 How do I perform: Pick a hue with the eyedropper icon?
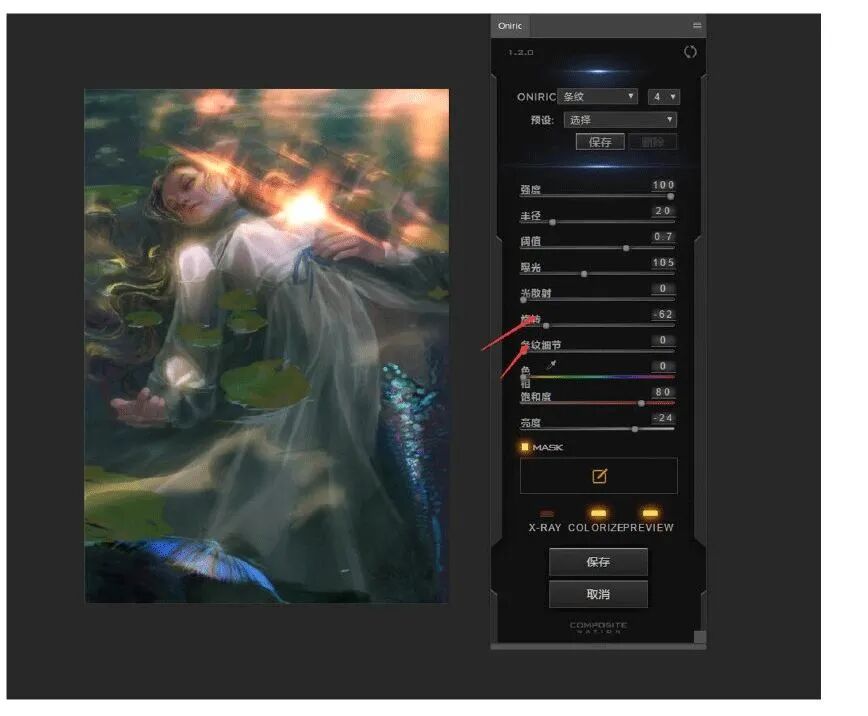pos(551,364)
